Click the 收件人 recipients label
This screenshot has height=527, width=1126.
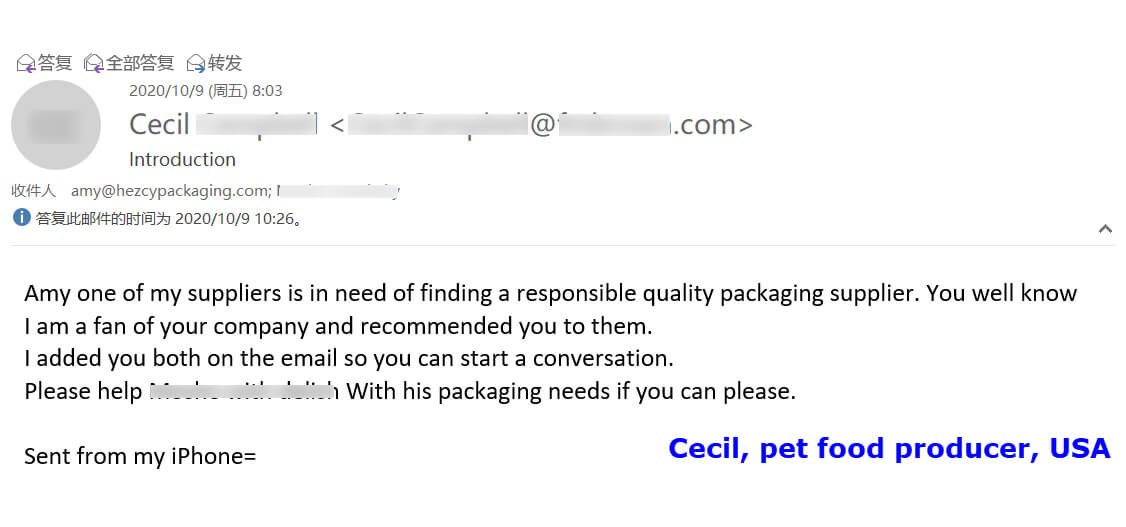(x=34, y=191)
